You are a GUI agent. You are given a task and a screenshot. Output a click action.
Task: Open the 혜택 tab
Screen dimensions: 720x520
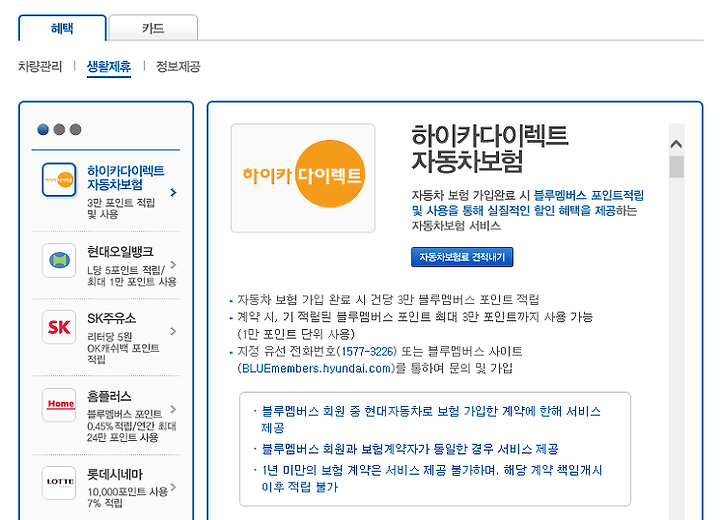point(62,28)
